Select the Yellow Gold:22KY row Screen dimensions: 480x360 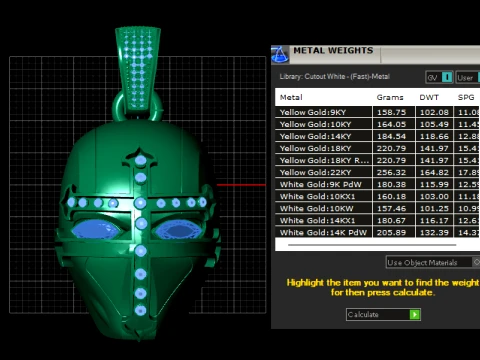pyautogui.click(x=377, y=172)
